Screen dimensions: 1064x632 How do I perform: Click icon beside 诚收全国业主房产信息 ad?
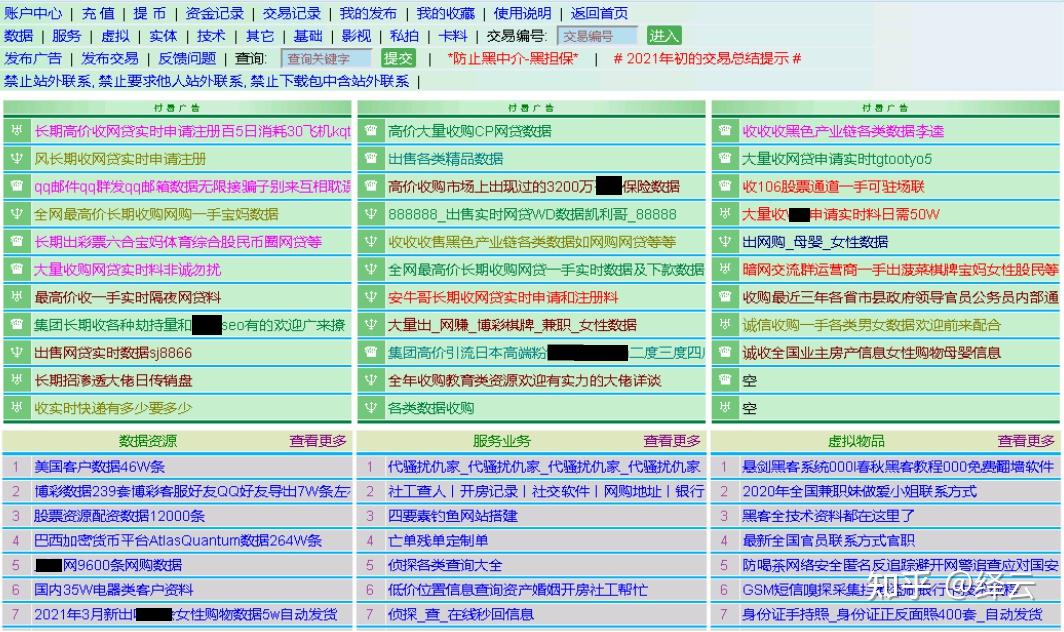(725, 352)
